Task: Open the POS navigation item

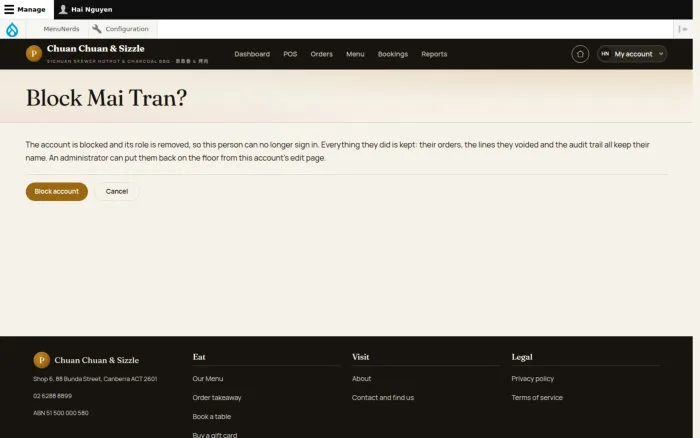Action: click(290, 54)
